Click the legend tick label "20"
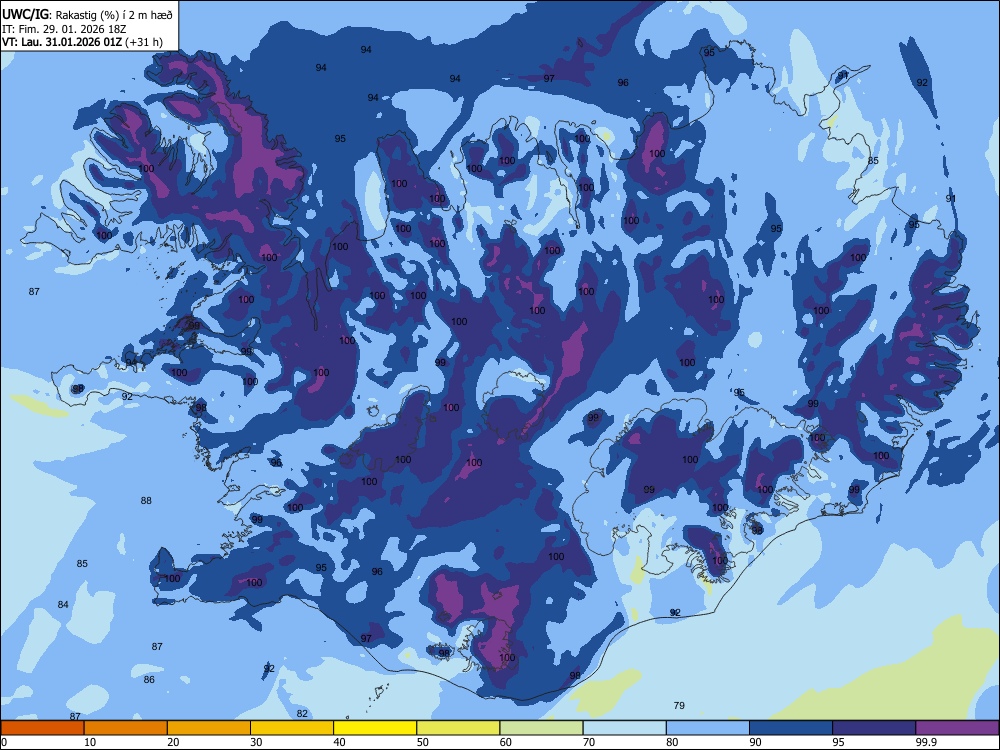This screenshot has height=750, width=1000. [x=173, y=742]
